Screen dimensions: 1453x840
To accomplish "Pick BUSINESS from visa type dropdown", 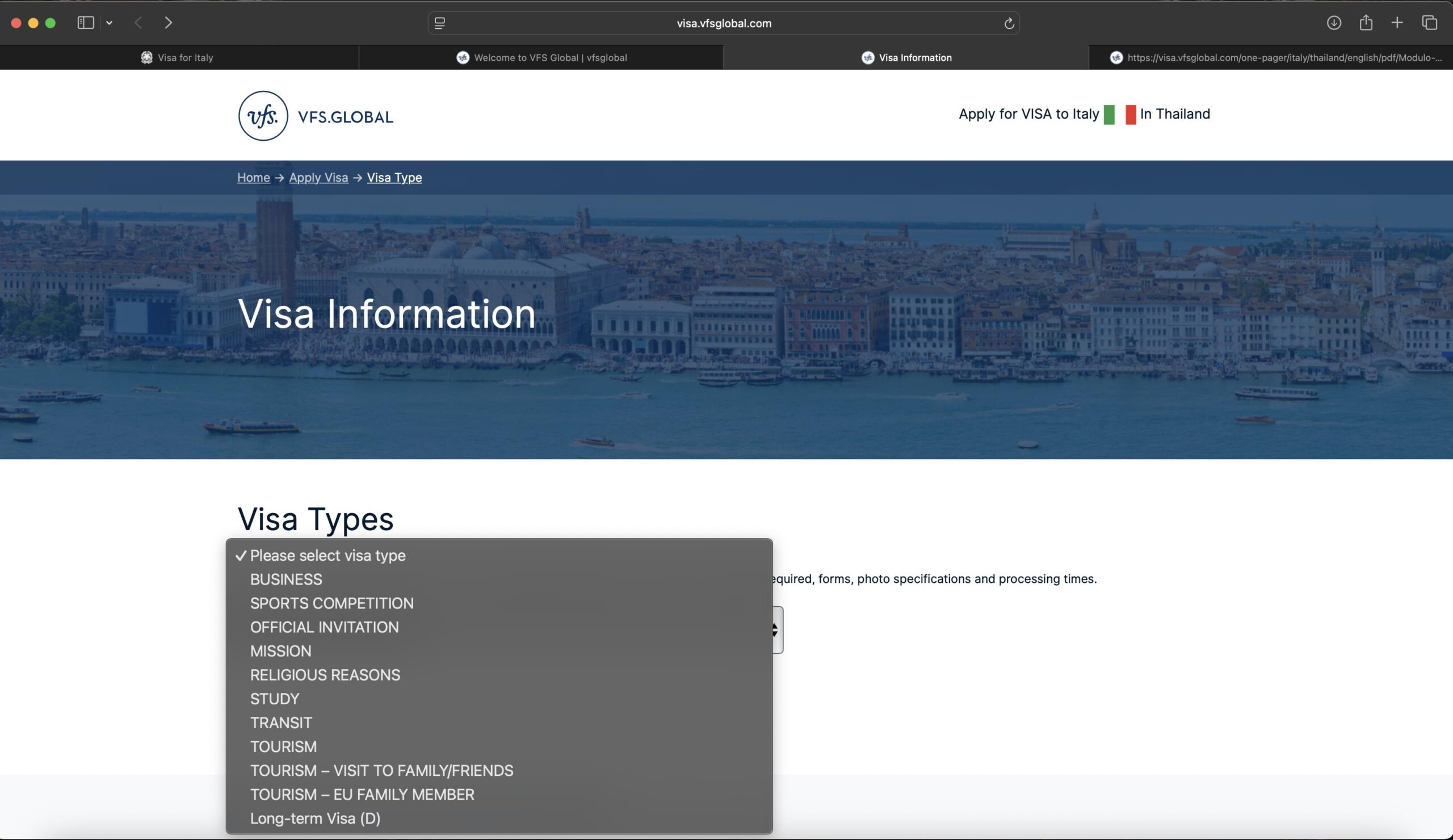I will 286,579.
